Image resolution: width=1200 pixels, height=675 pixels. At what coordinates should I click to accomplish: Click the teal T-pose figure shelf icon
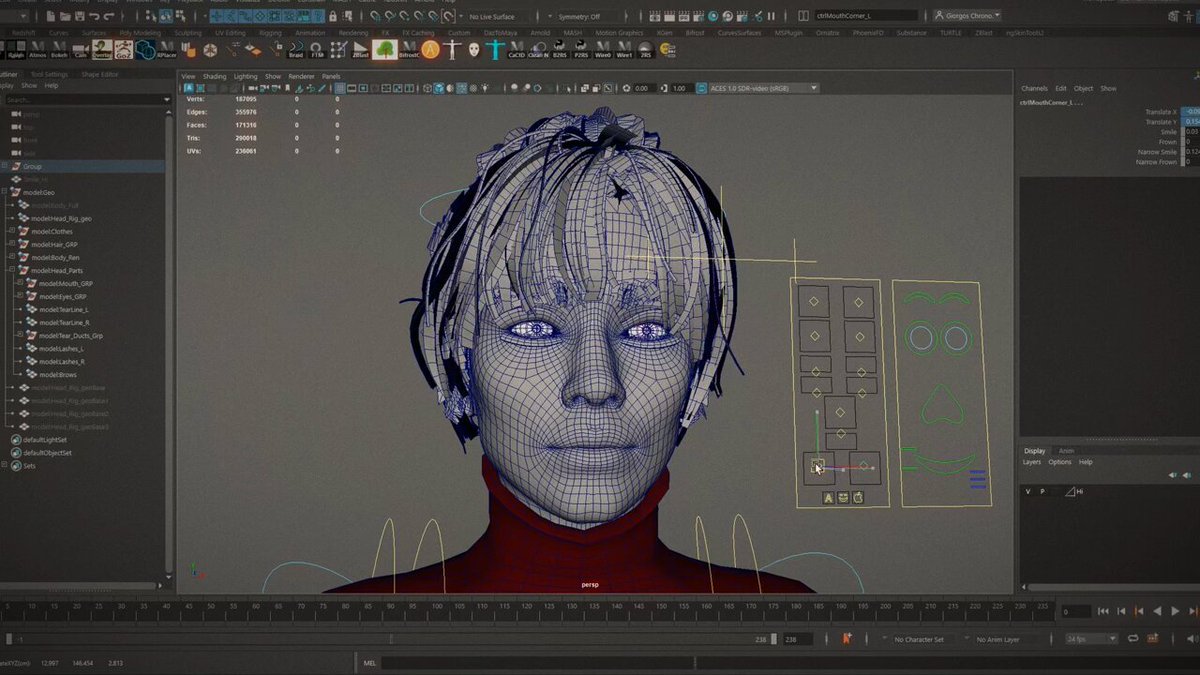click(x=494, y=49)
